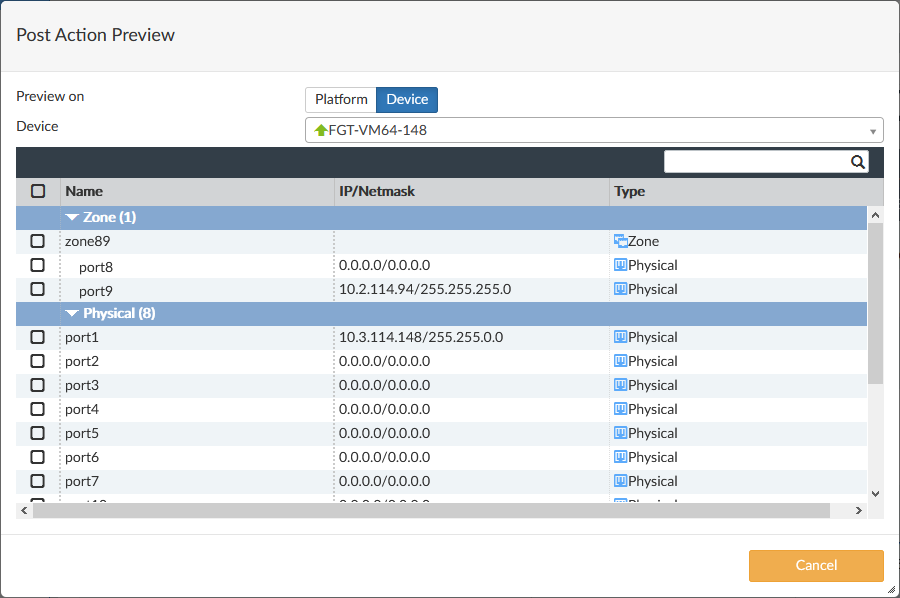Viewport: 900px width, 598px height.
Task: Check the port4 row checkbox
Action: tap(37, 409)
